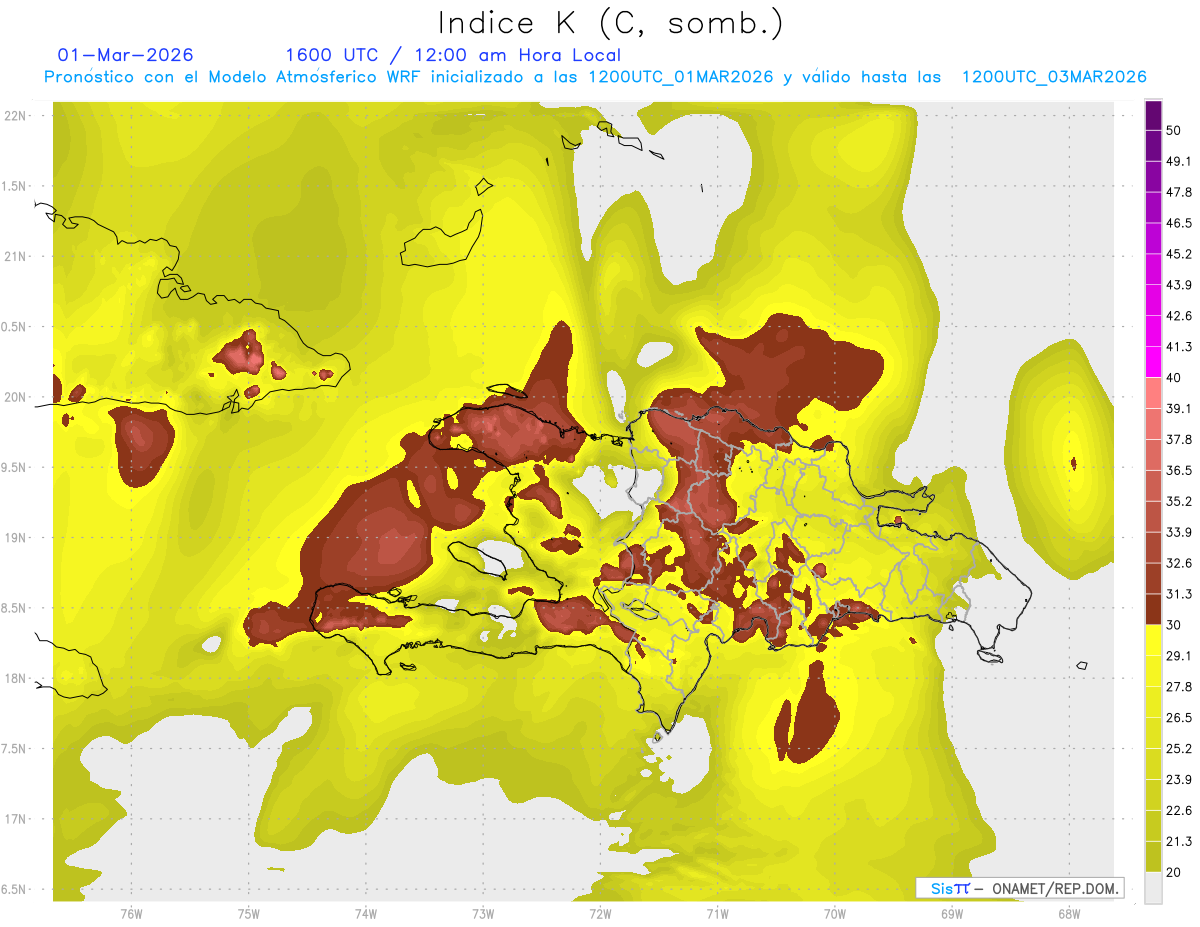Viewport: 1200px width, 927px height.
Task: Click the longitude label "71W"
Action: click(717, 914)
